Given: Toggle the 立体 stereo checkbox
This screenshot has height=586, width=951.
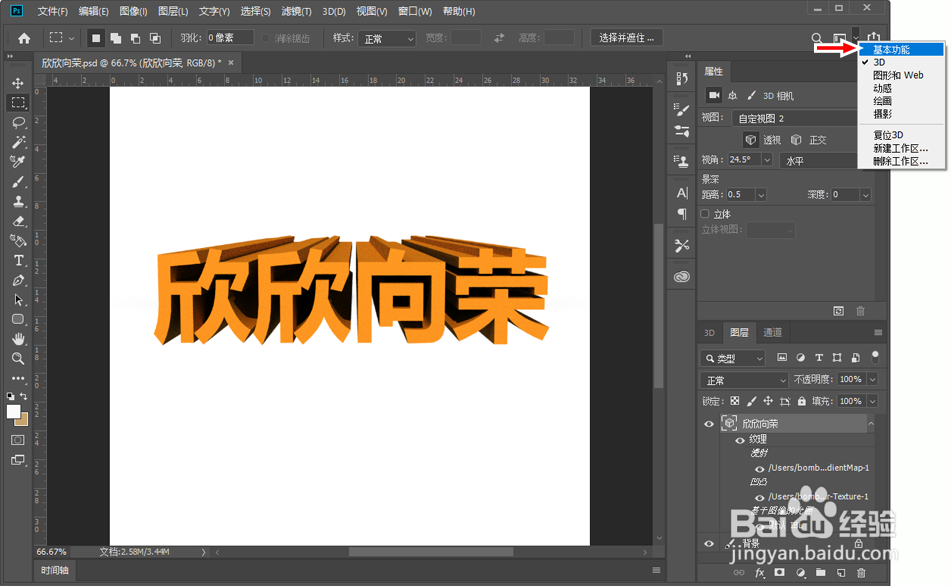Looking at the screenshot, I should click(704, 213).
